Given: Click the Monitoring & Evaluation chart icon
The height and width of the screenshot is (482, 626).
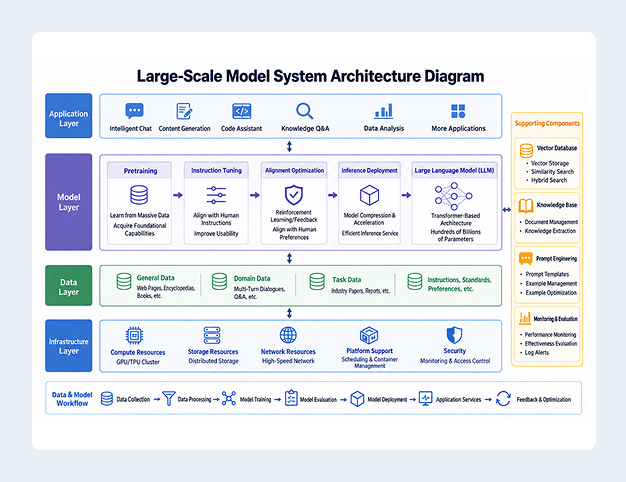Looking at the screenshot, I should pyautogui.click(x=525, y=318).
